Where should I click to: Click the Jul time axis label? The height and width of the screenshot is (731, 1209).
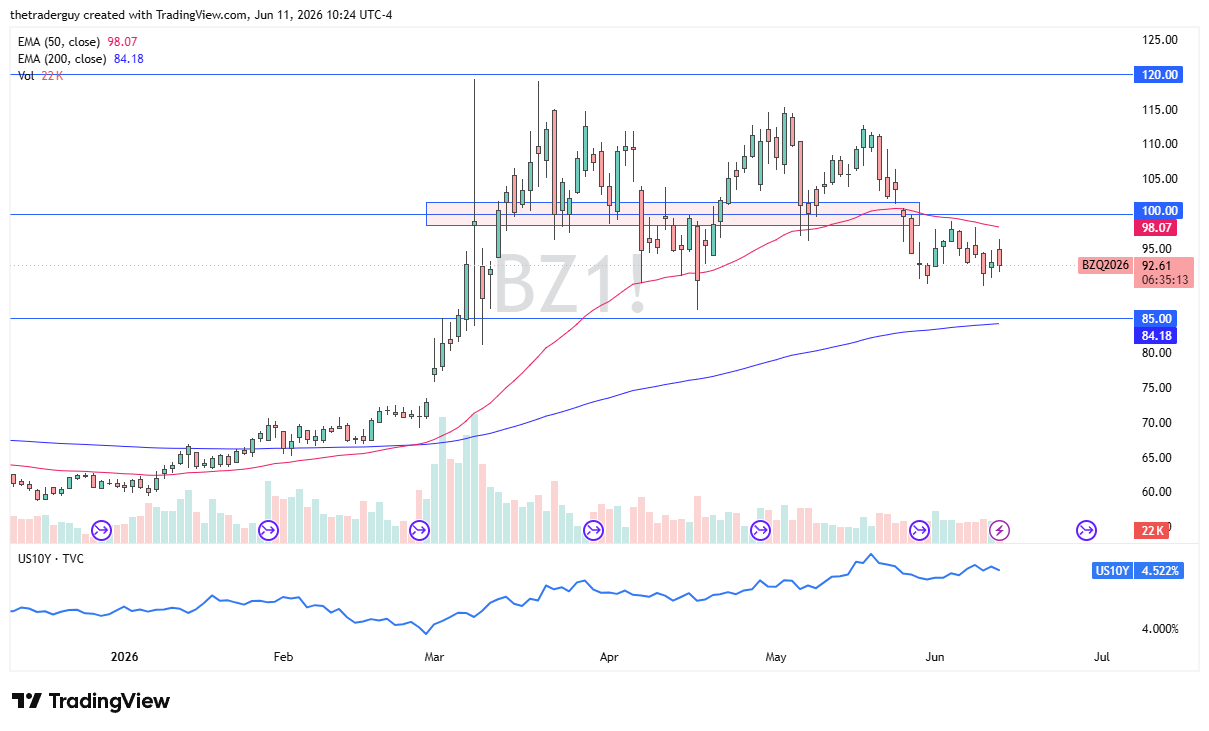click(1101, 657)
